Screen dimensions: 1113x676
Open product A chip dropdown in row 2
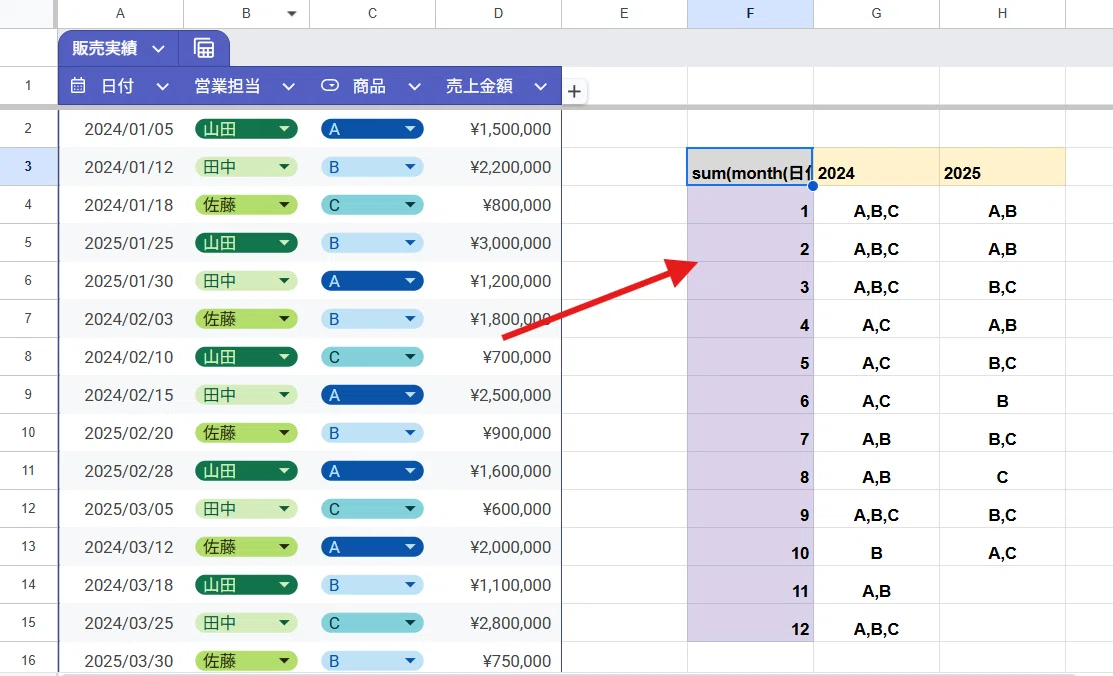[410, 129]
